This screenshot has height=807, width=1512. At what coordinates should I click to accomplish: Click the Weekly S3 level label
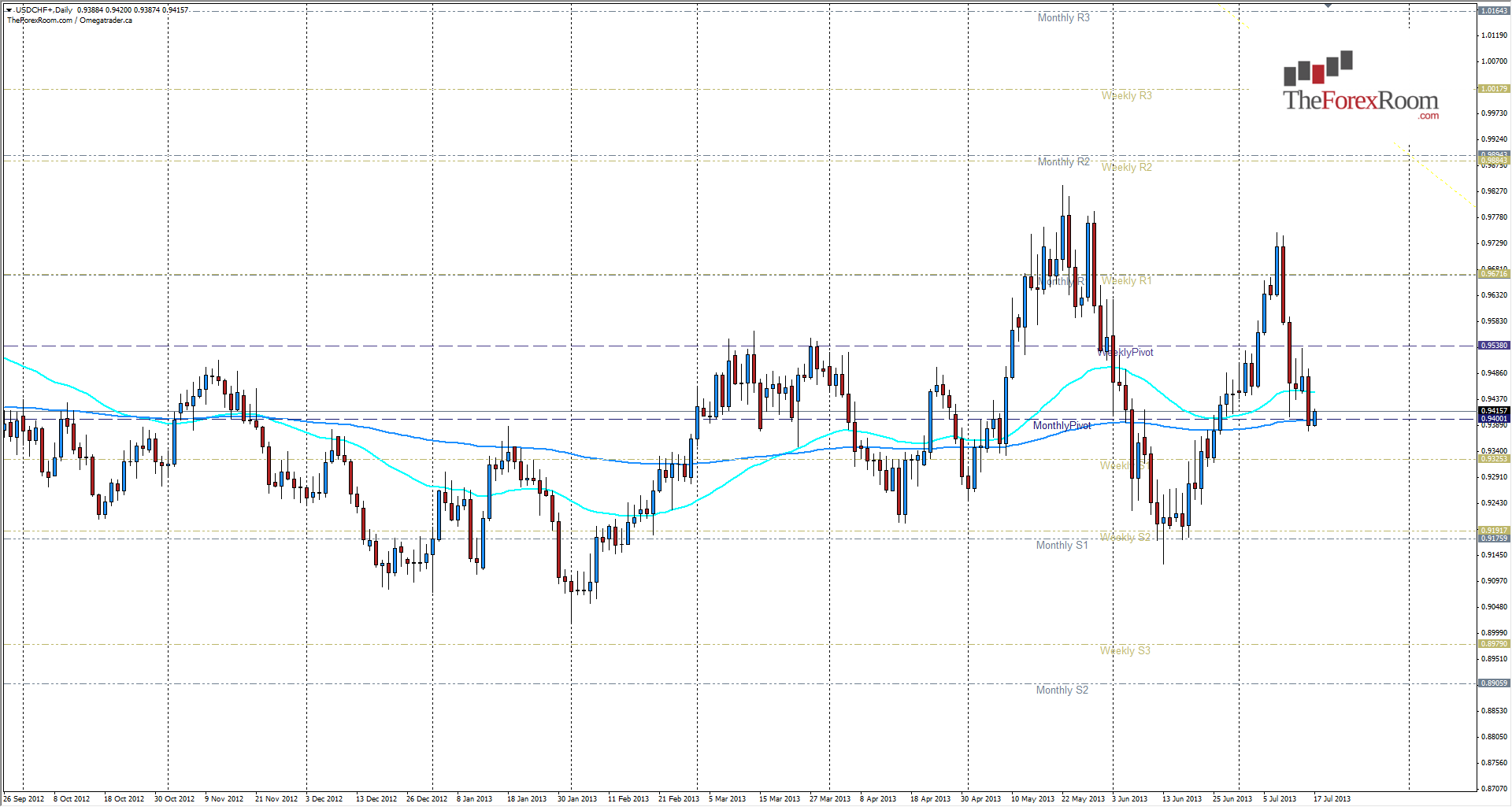click(x=1126, y=650)
